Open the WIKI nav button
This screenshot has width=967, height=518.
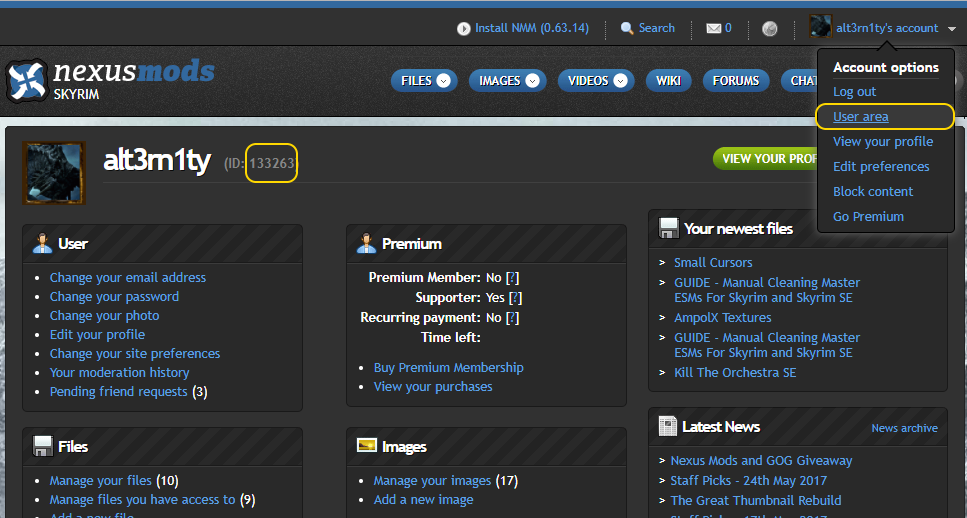click(669, 81)
